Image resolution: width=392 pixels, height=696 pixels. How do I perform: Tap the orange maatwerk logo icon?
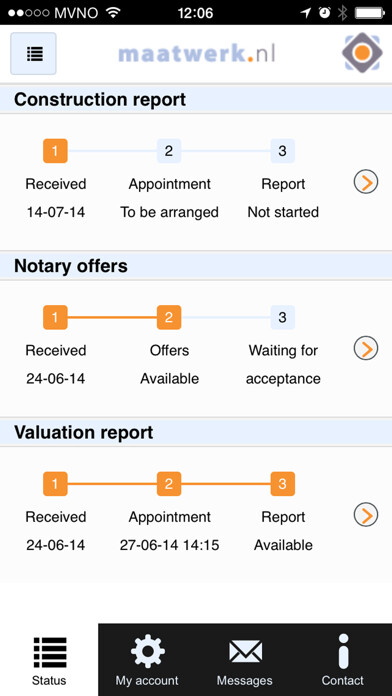362,52
